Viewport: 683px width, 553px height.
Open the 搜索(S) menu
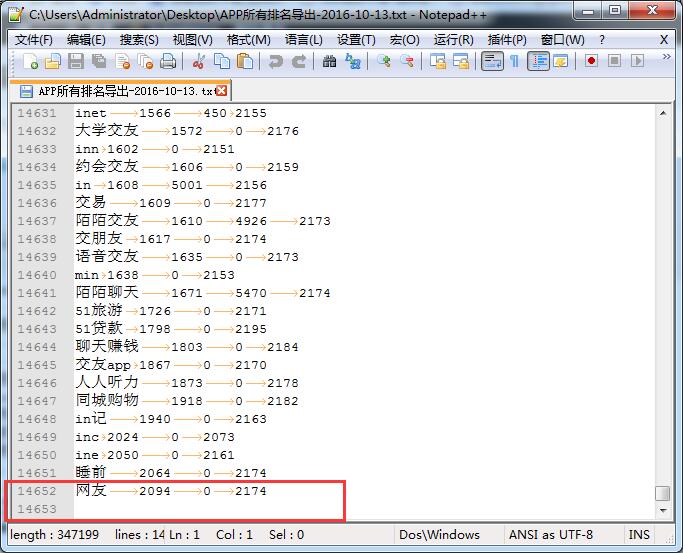pyautogui.click(x=139, y=40)
